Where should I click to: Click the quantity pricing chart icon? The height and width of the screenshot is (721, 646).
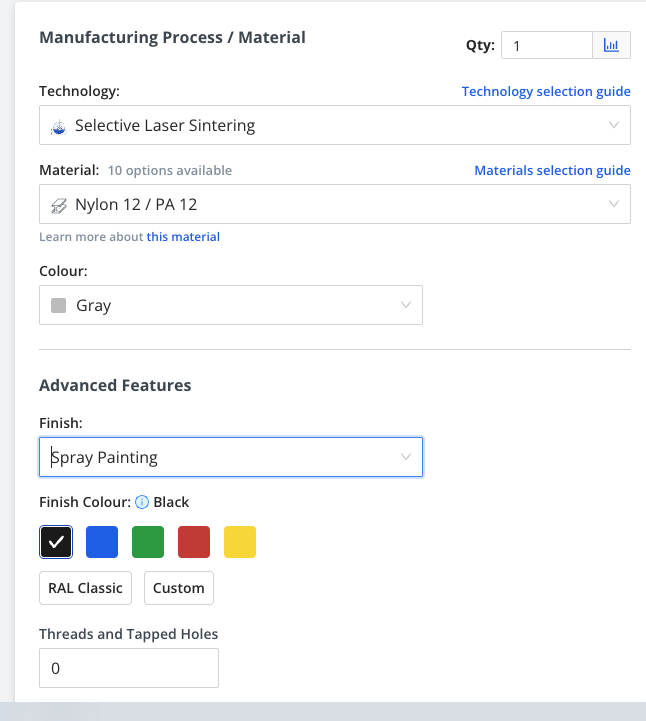611,45
